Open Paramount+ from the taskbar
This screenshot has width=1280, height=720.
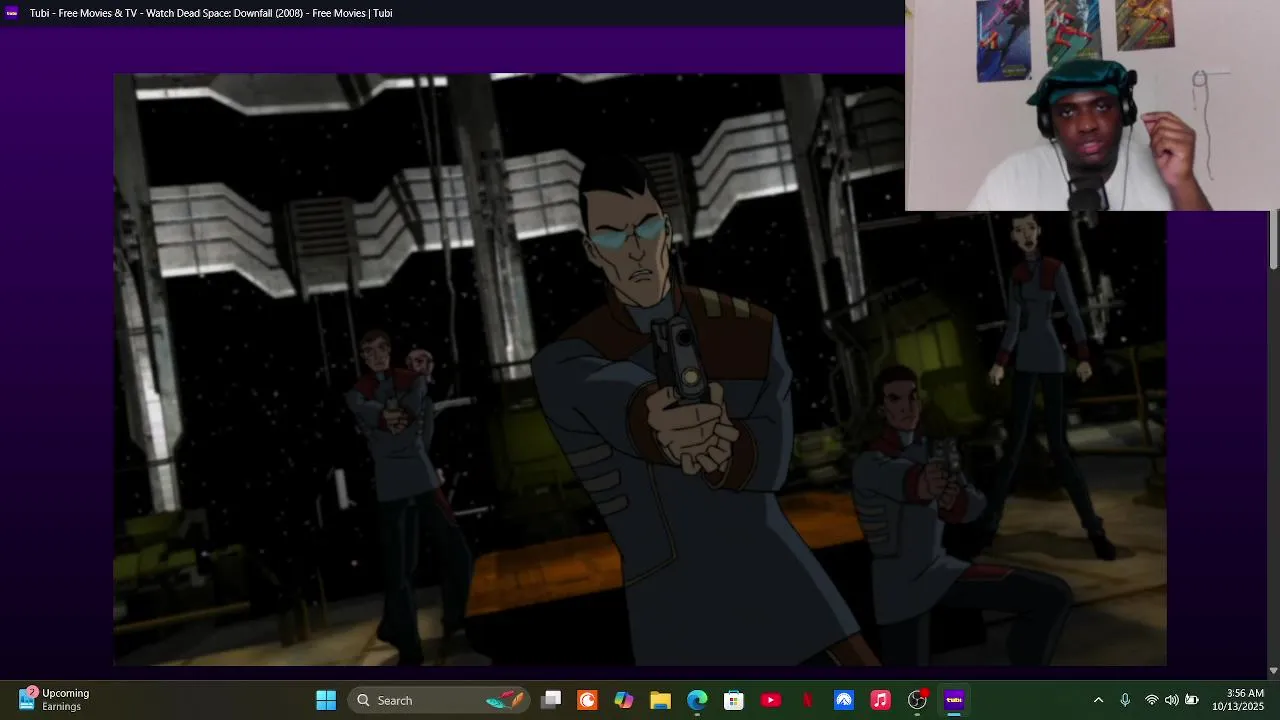coord(844,700)
